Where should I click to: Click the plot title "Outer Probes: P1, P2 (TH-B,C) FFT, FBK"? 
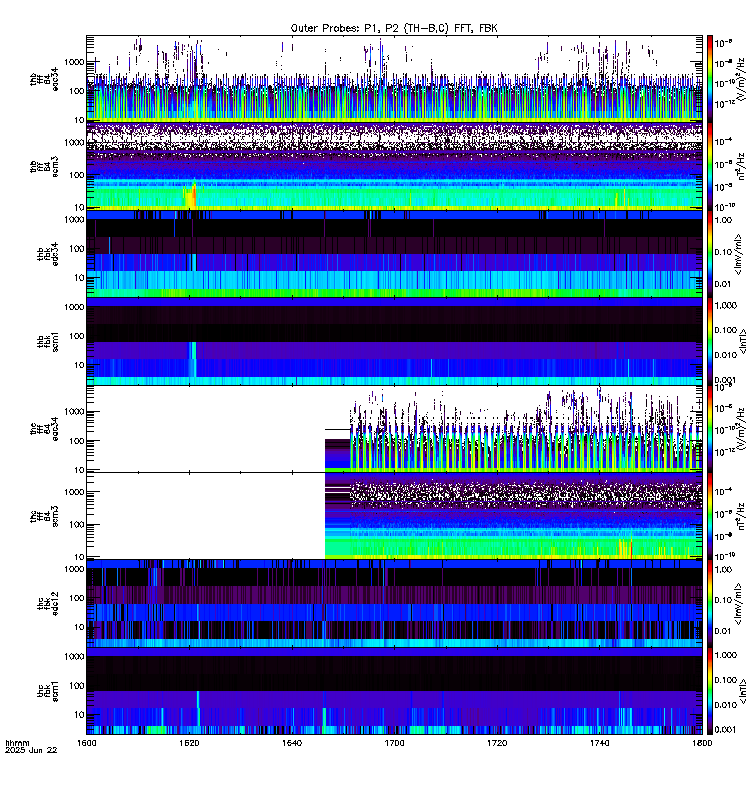point(394,29)
